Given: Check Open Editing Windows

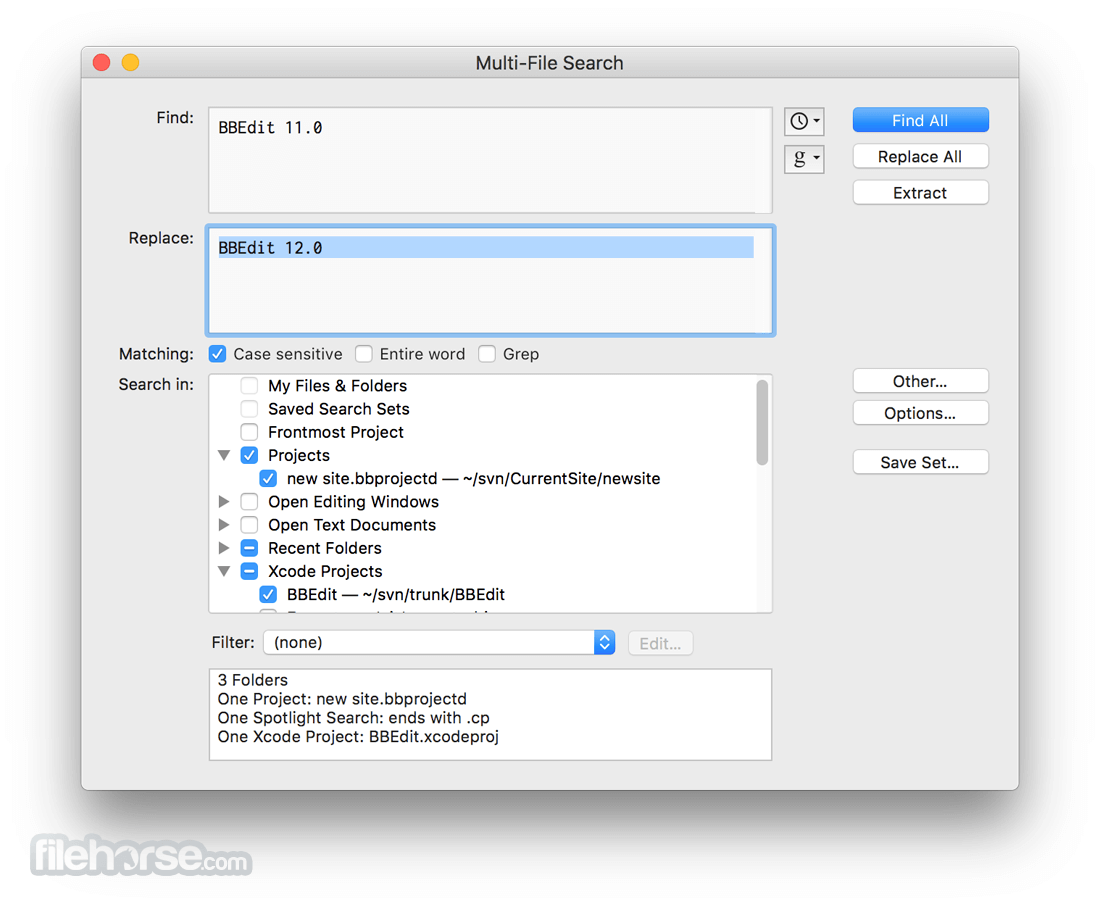Looking at the screenshot, I should pos(249,502).
